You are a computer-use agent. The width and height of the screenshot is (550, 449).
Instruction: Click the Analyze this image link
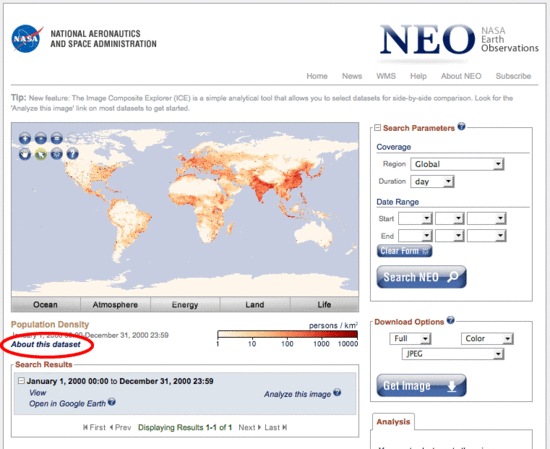pos(297,394)
